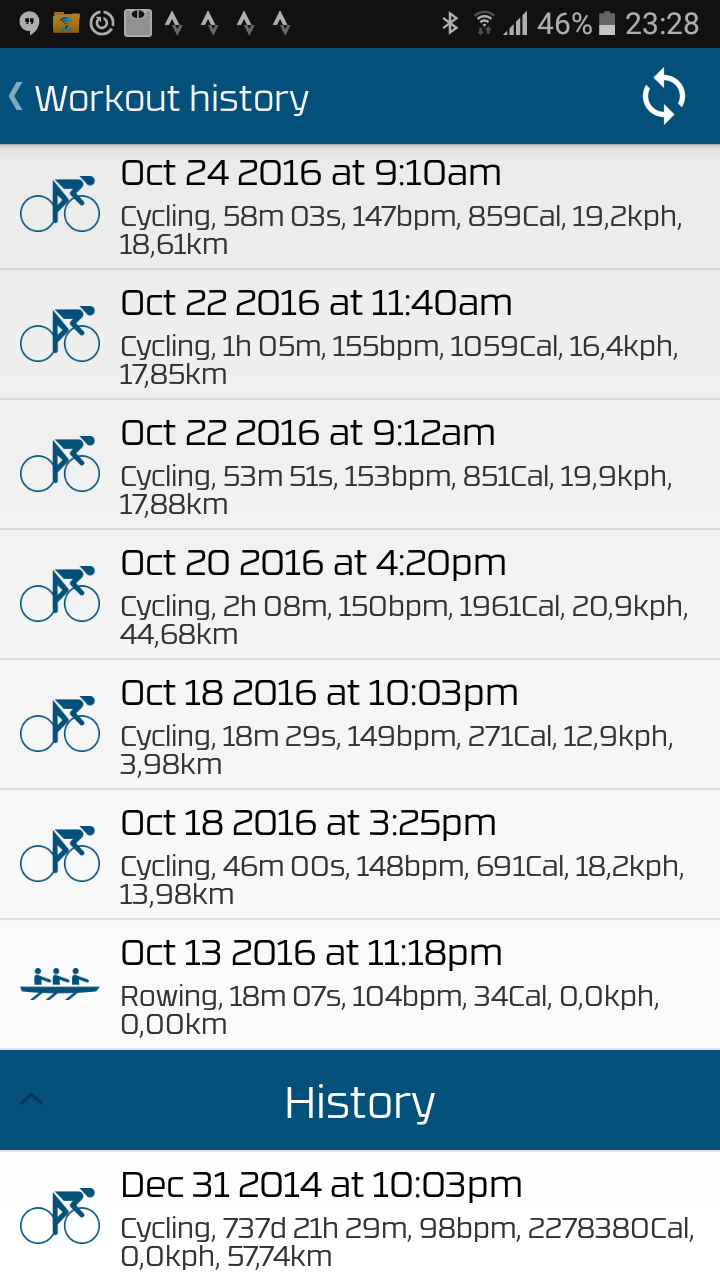Go back using Workout history chevron

[x=15, y=97]
